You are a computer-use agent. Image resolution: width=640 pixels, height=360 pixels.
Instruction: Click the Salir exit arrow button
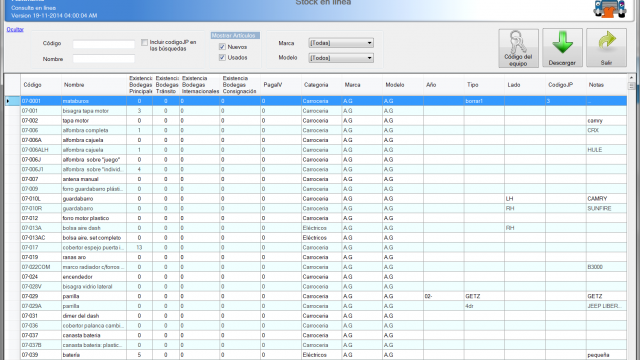coord(606,48)
